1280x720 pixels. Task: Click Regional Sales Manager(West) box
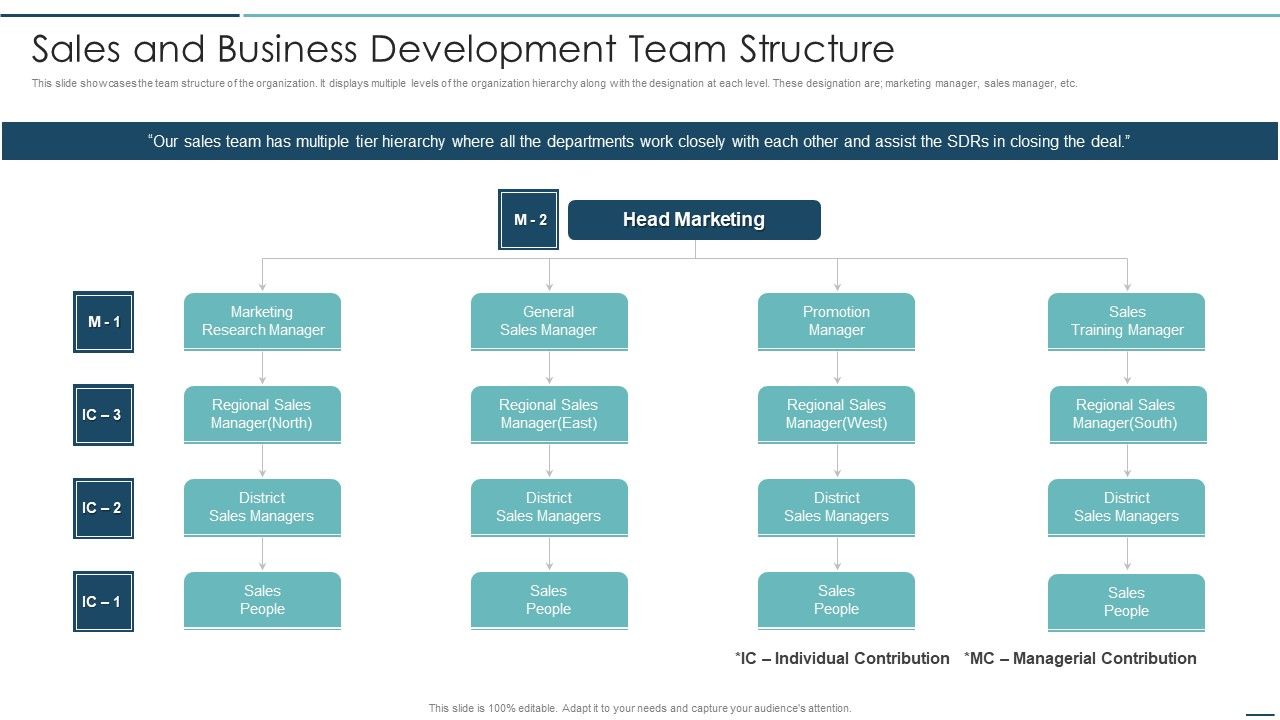836,415
